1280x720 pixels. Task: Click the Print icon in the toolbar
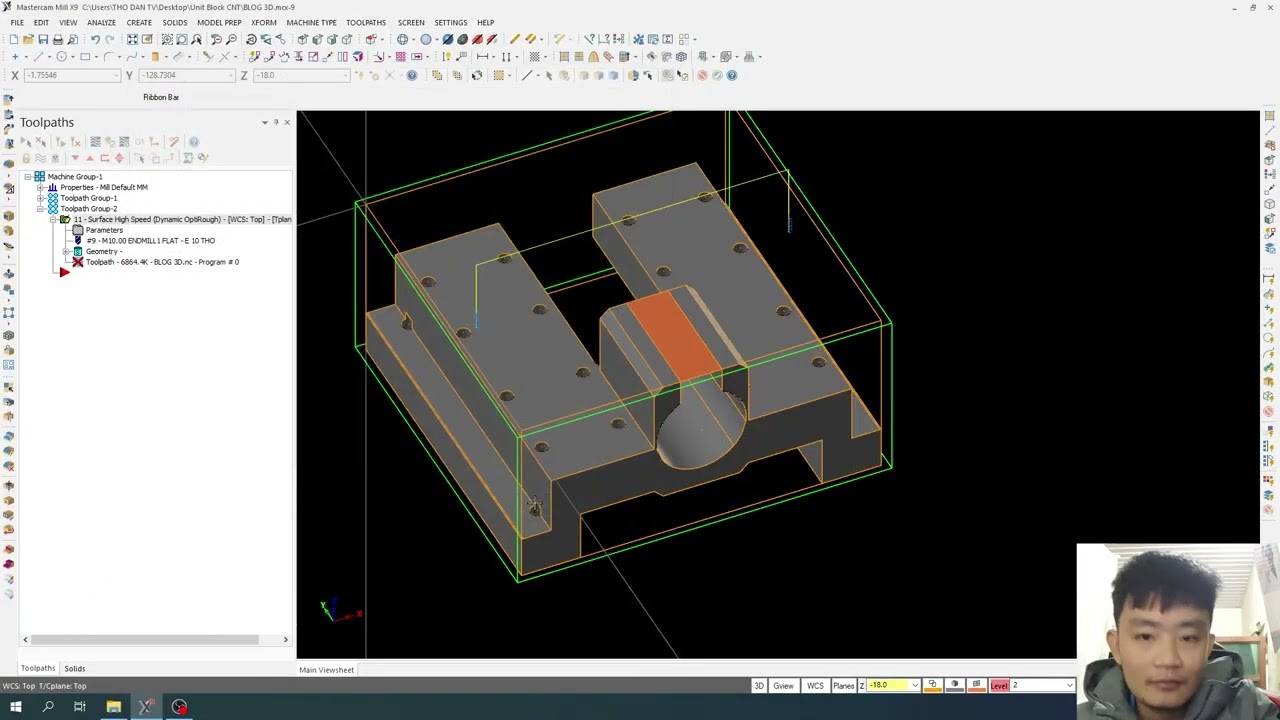(58, 39)
